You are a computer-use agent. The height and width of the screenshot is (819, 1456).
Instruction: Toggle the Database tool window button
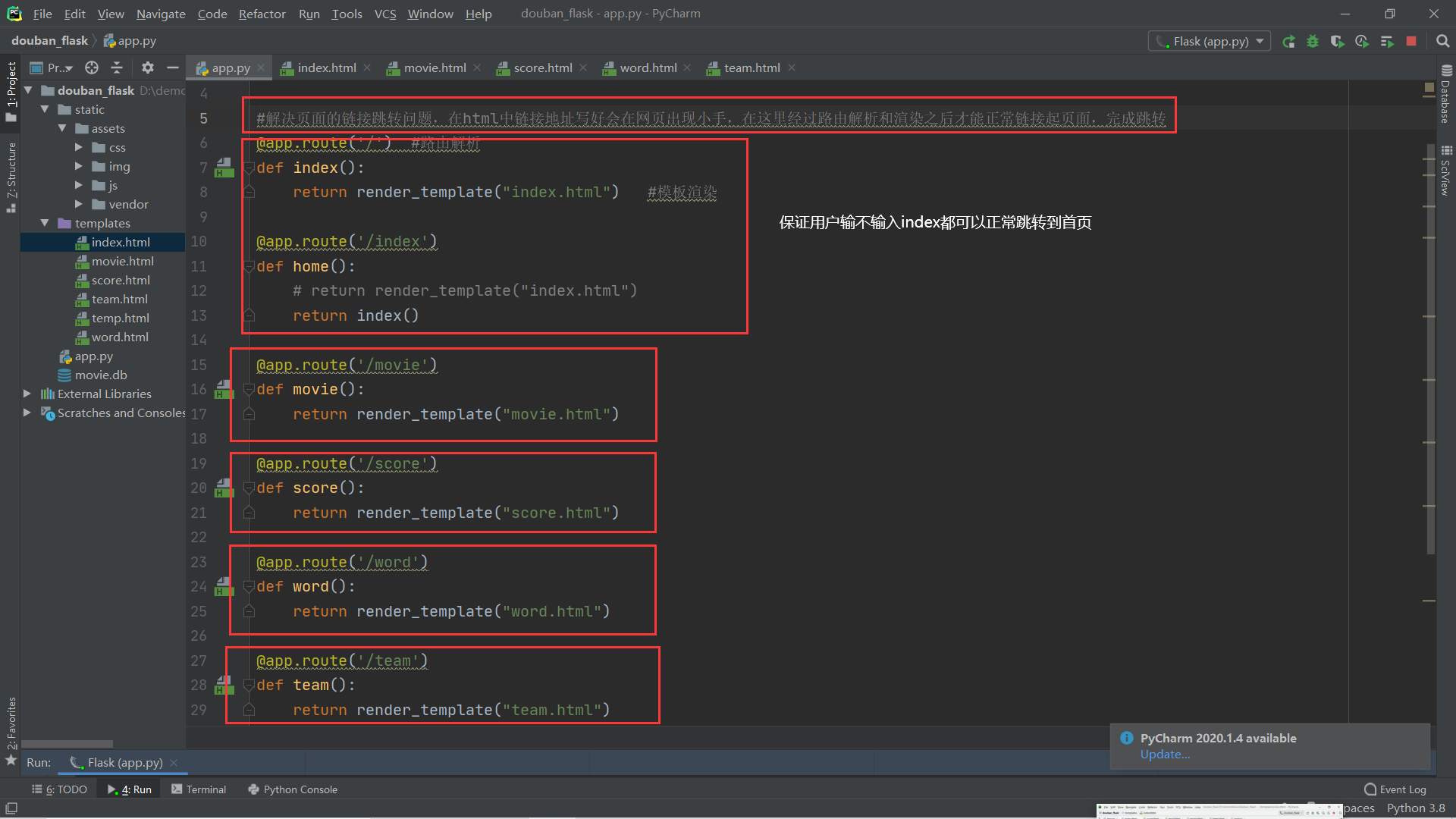click(x=1445, y=95)
